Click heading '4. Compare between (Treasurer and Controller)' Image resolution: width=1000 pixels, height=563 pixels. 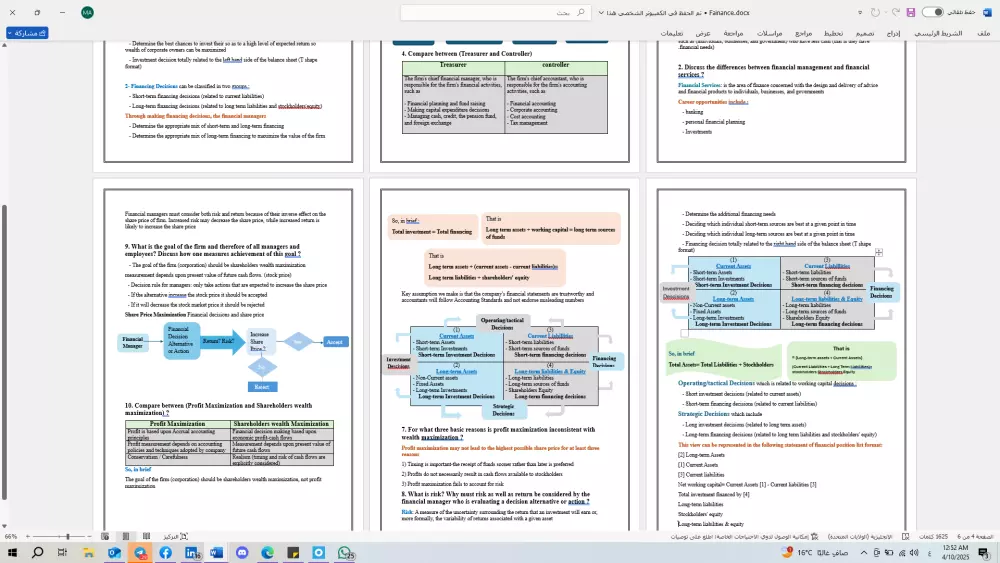tap(467, 54)
